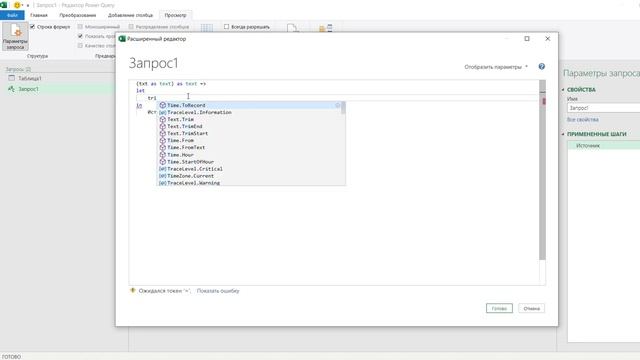Click constant icon beside TraceLevel.Information suggestion
Image resolution: width=640 pixels, height=360 pixels.
pyautogui.click(x=162, y=112)
